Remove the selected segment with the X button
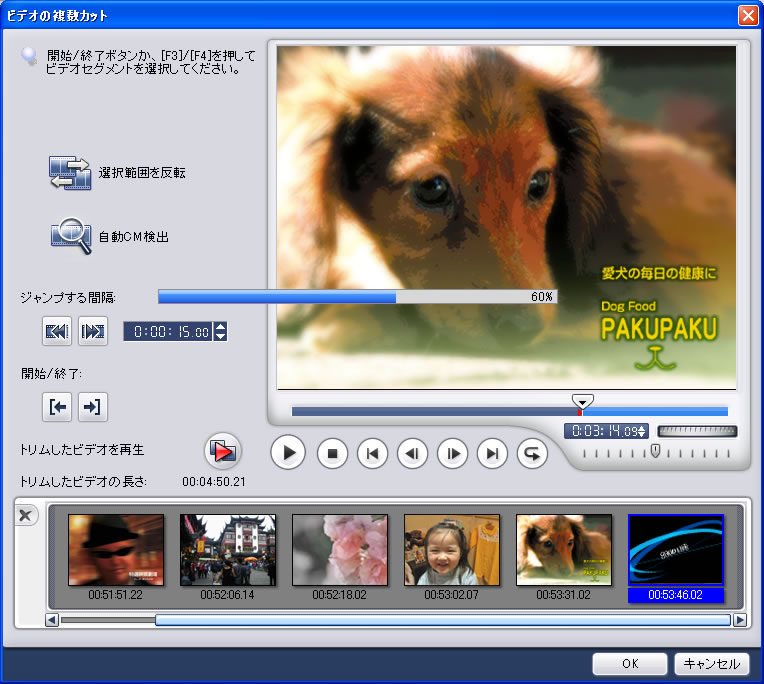The image size is (764, 684). (x=26, y=515)
